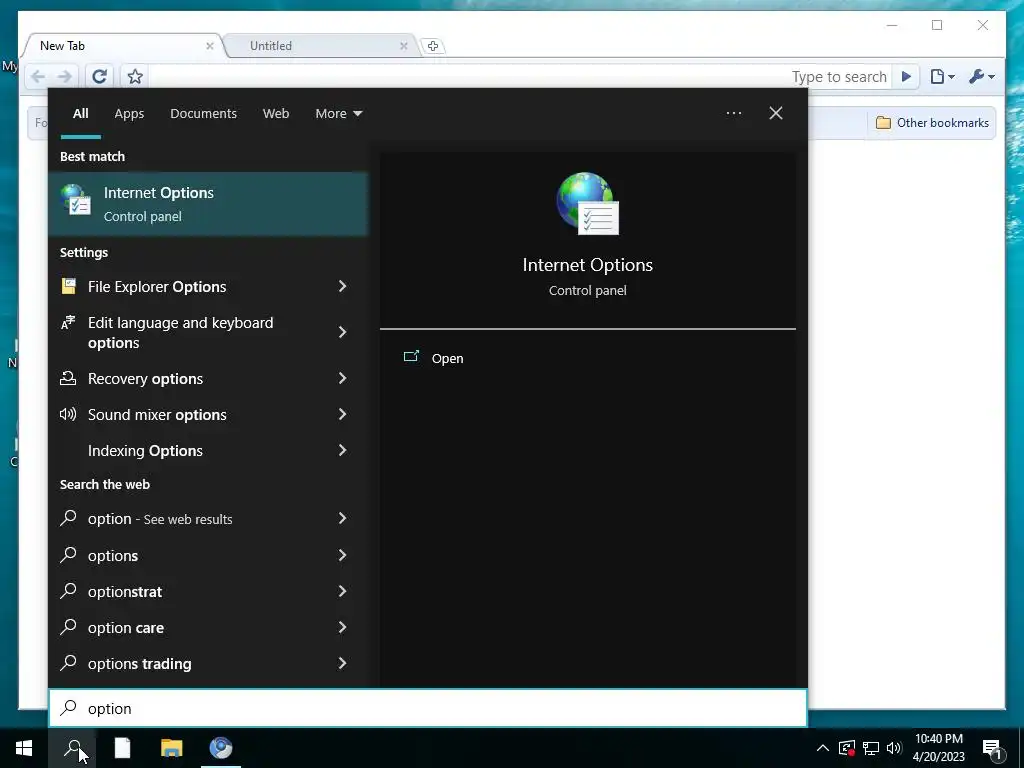Viewport: 1024px width, 768px height.
Task: Expand the 'option' web result chevron
Action: click(342, 518)
